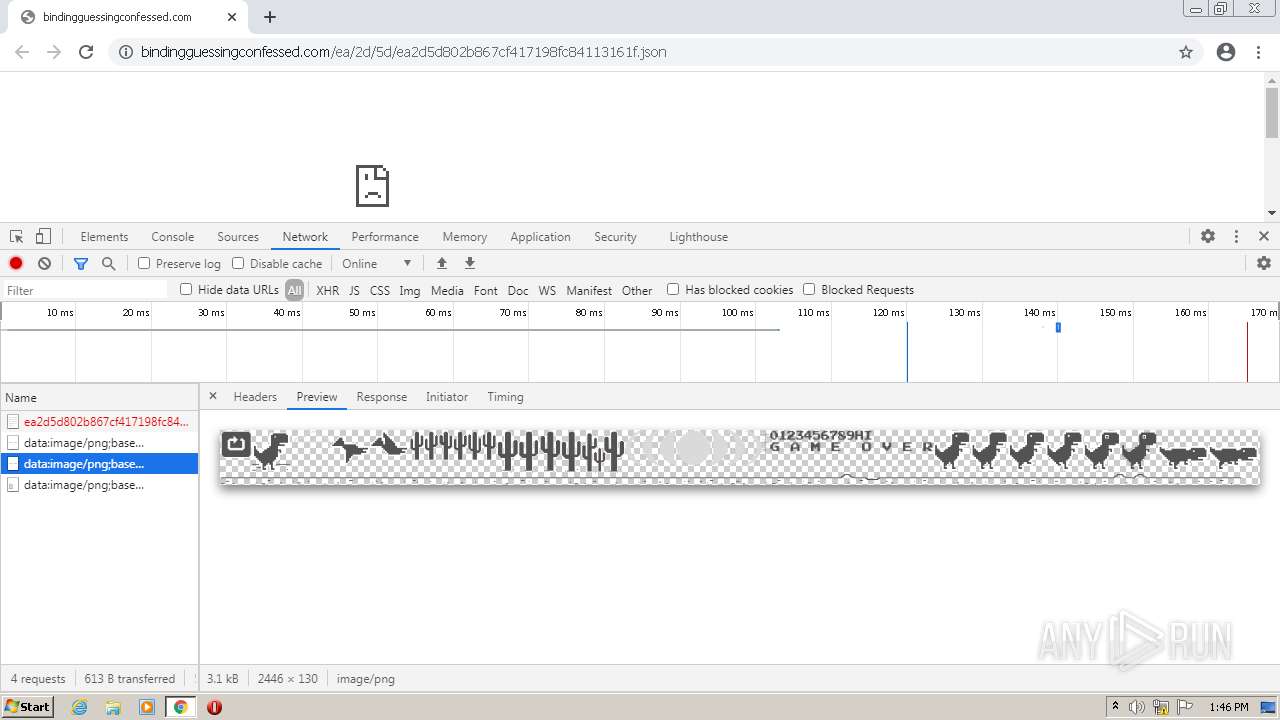Filter requests by Manifest

point(589,290)
